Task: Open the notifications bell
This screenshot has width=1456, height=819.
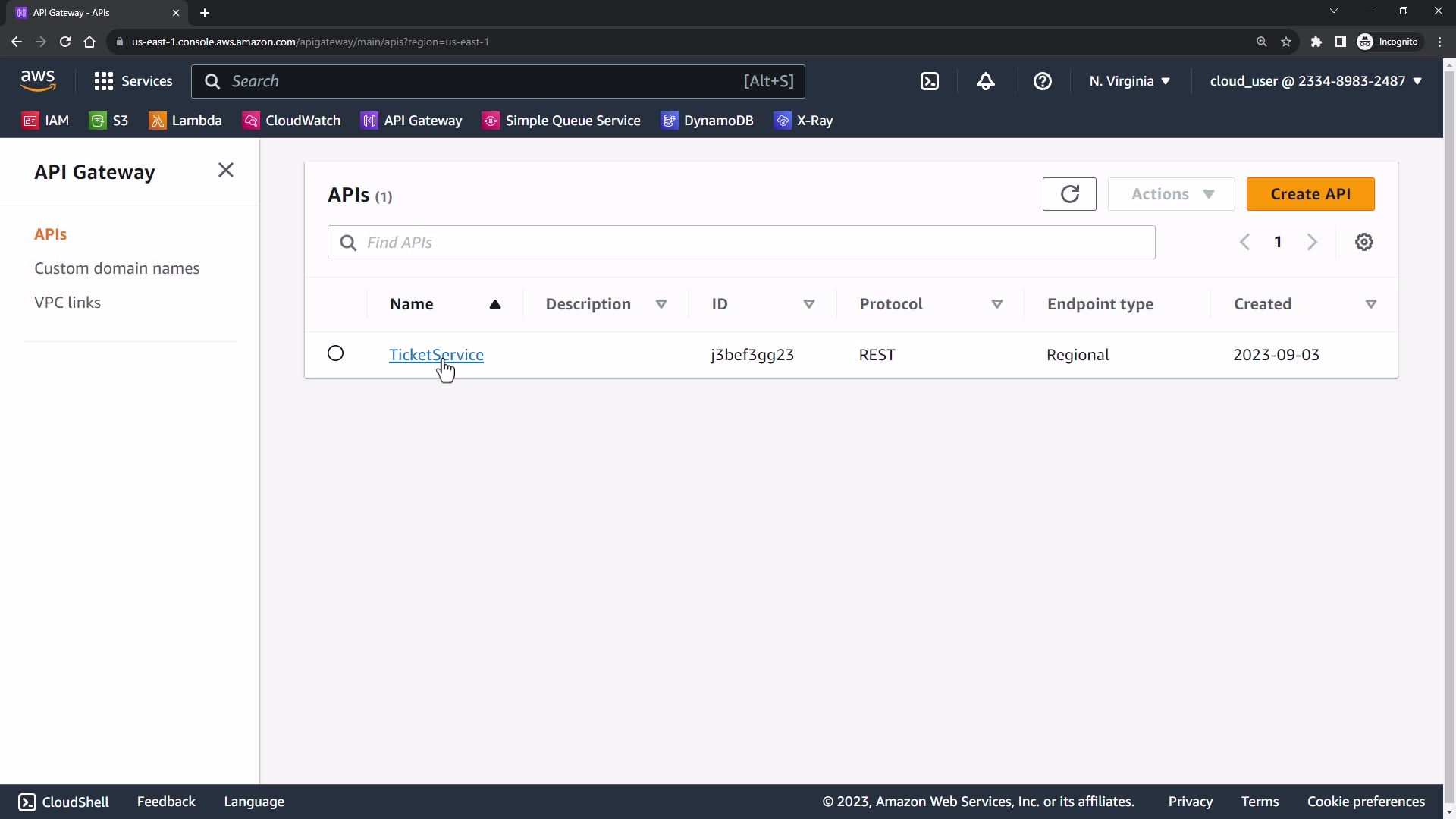Action: (985, 81)
